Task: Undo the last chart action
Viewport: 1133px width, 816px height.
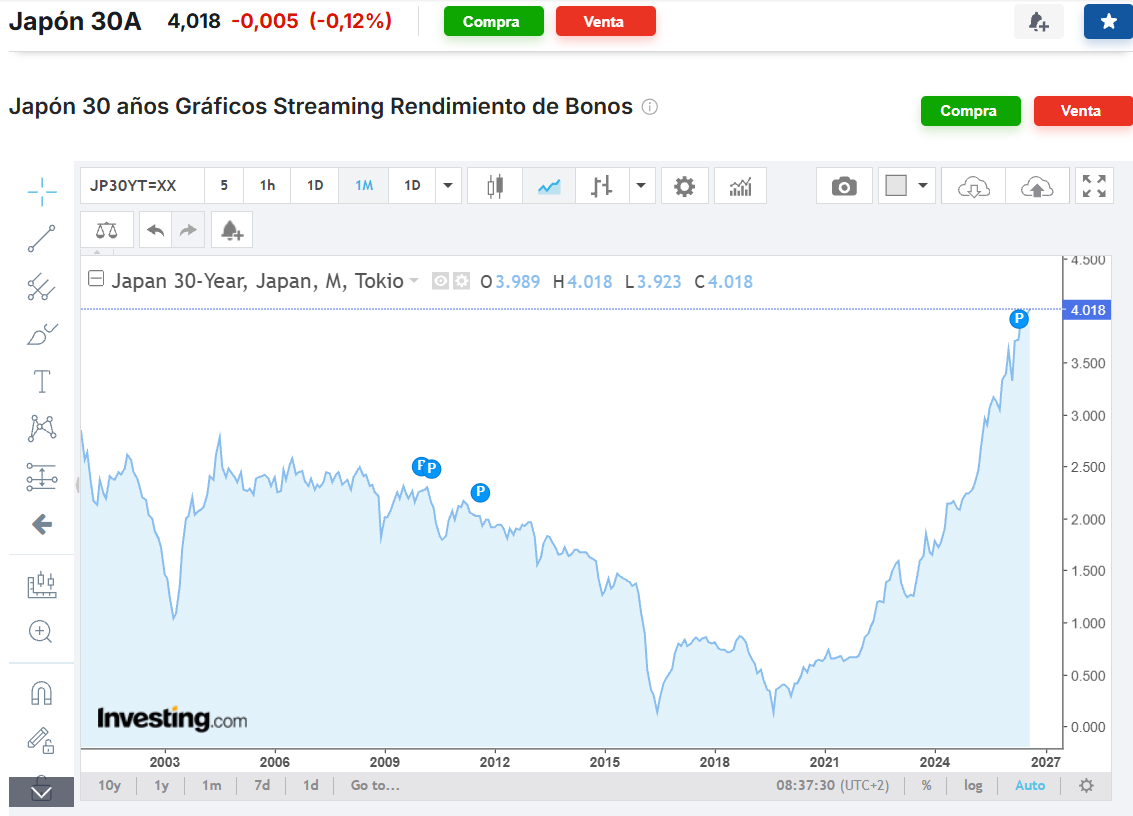Action: pos(155,231)
